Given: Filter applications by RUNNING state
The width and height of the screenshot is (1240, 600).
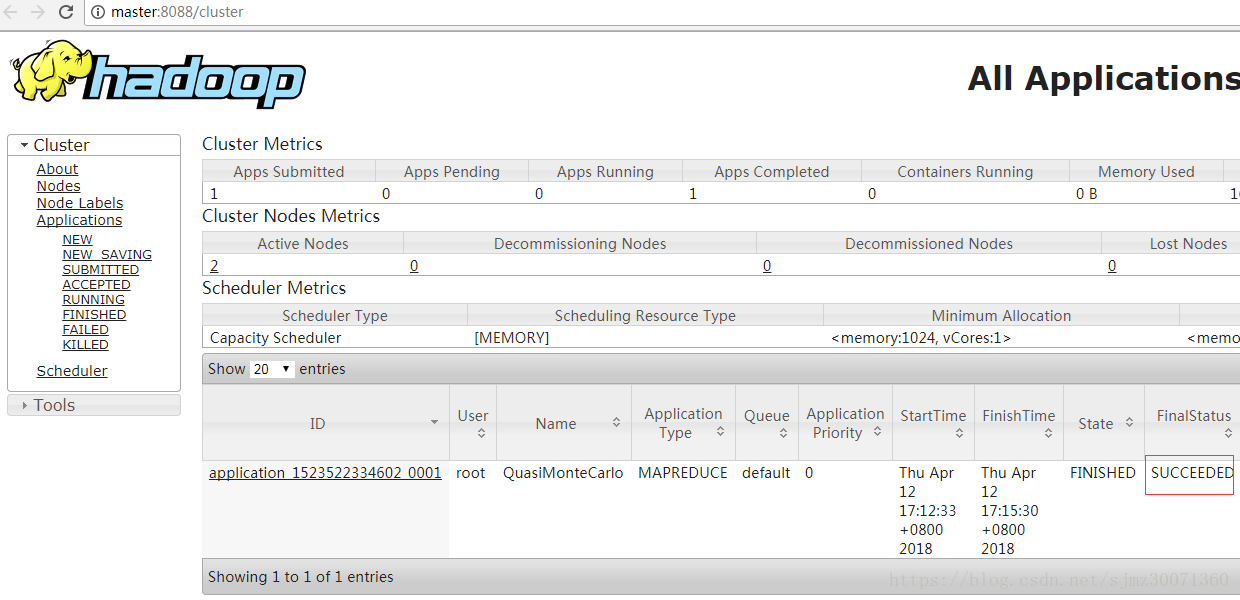Looking at the screenshot, I should [x=93, y=300].
